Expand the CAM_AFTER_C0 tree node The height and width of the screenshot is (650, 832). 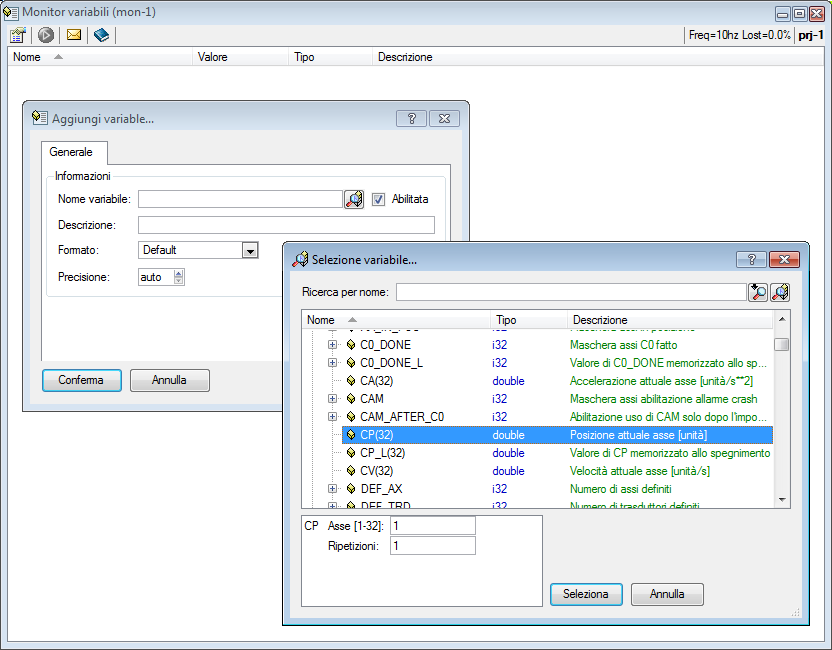pos(332,417)
